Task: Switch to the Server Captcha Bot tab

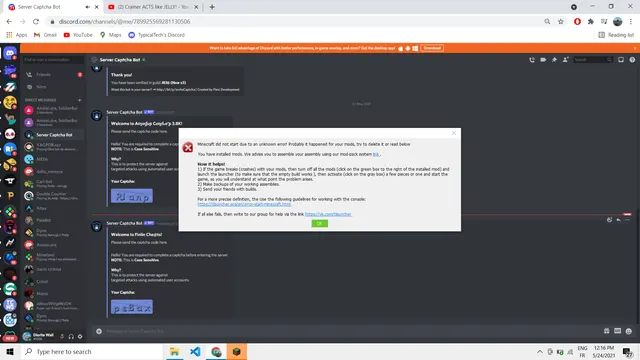Action: pyautogui.click(x=45, y=7)
